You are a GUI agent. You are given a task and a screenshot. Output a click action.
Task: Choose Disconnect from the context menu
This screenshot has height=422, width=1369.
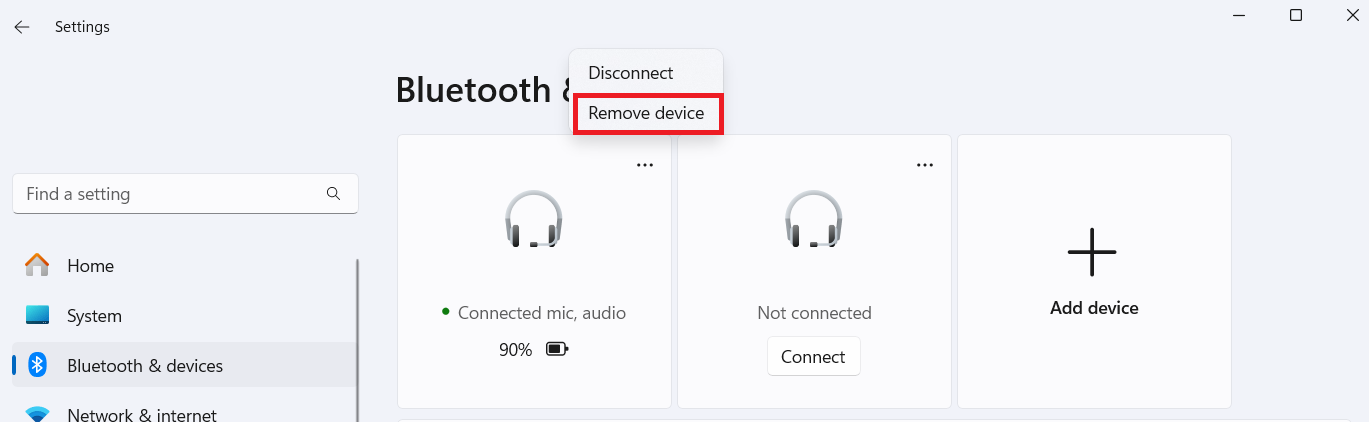pyautogui.click(x=631, y=73)
